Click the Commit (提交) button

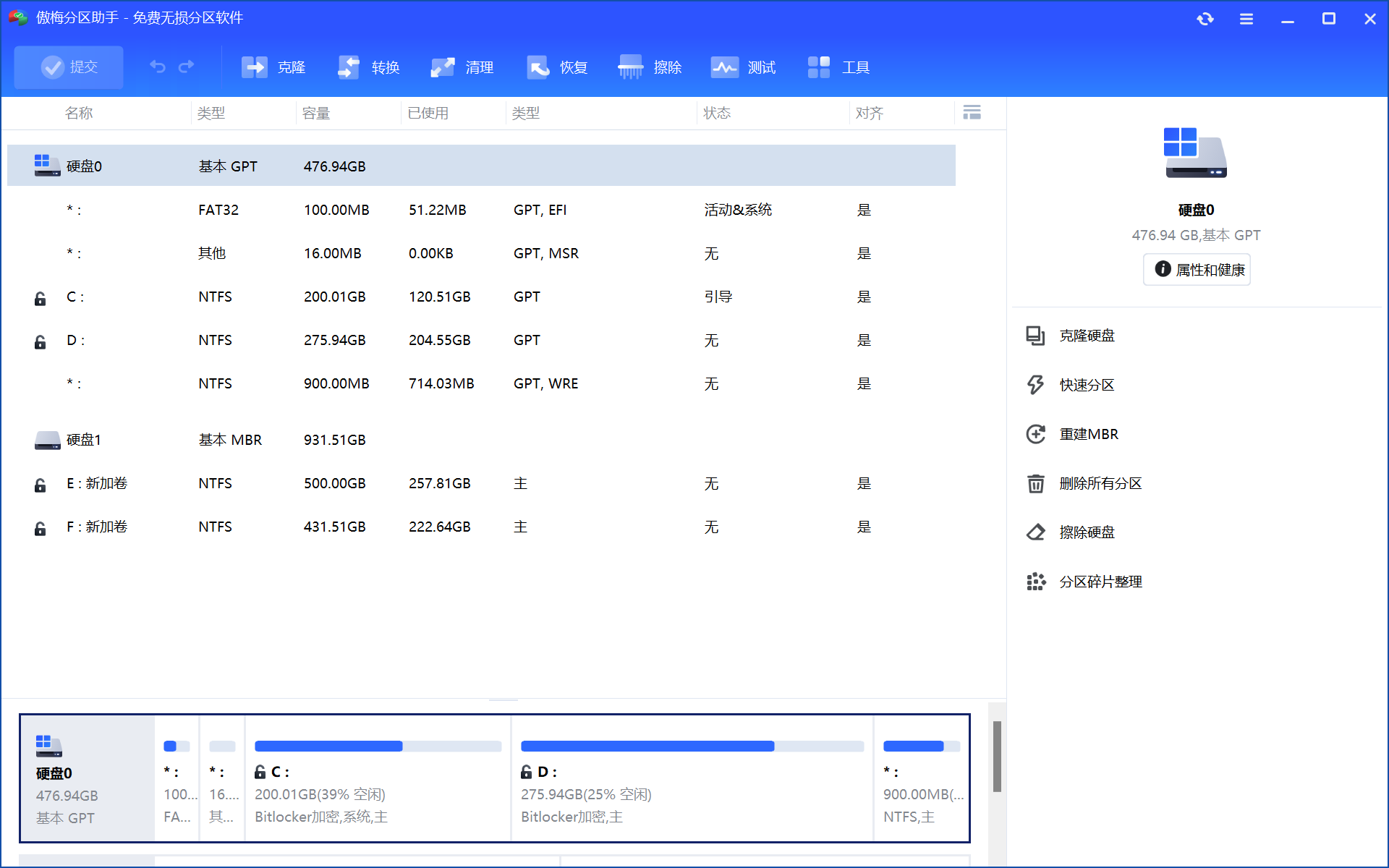pyautogui.click(x=69, y=67)
